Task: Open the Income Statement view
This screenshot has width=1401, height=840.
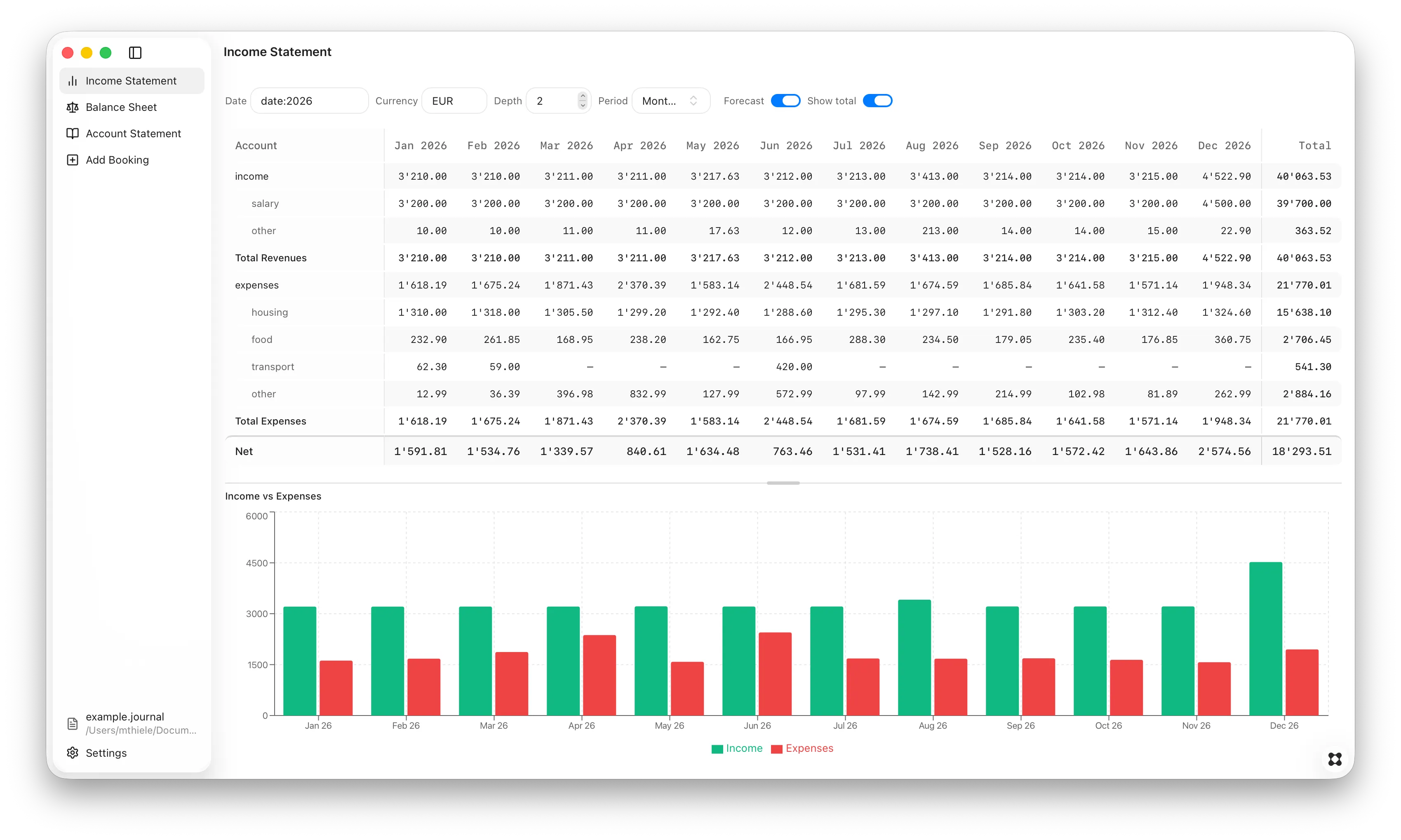Action: pos(132,81)
